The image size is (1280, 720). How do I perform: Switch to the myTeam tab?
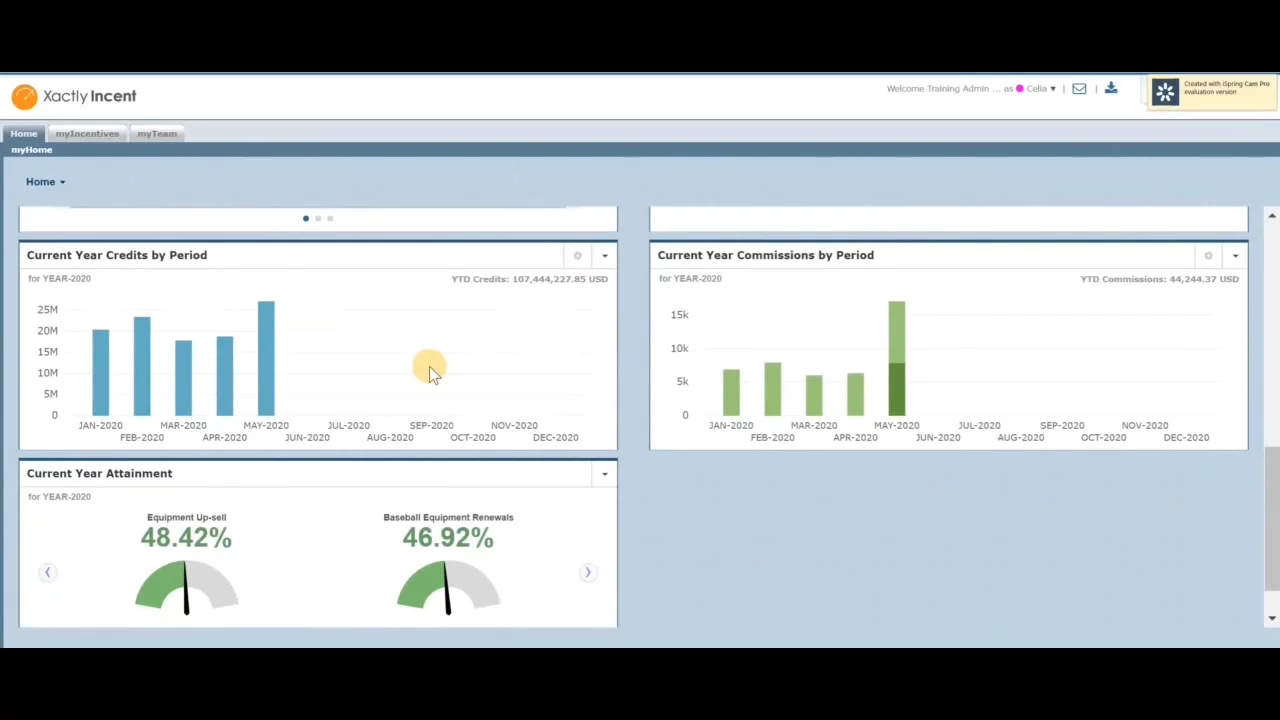click(x=157, y=133)
